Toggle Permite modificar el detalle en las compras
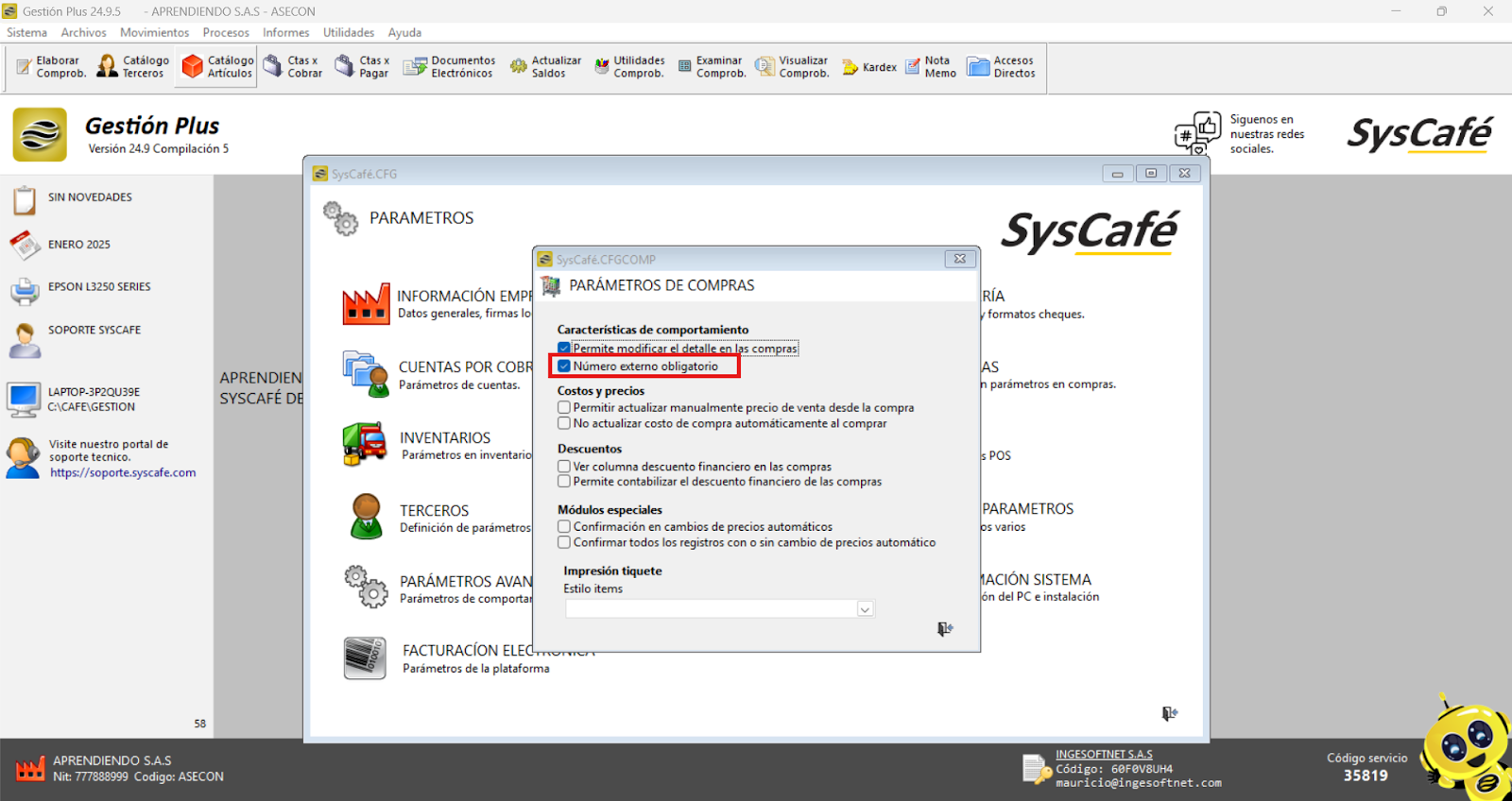The image size is (1512, 801). 564,349
